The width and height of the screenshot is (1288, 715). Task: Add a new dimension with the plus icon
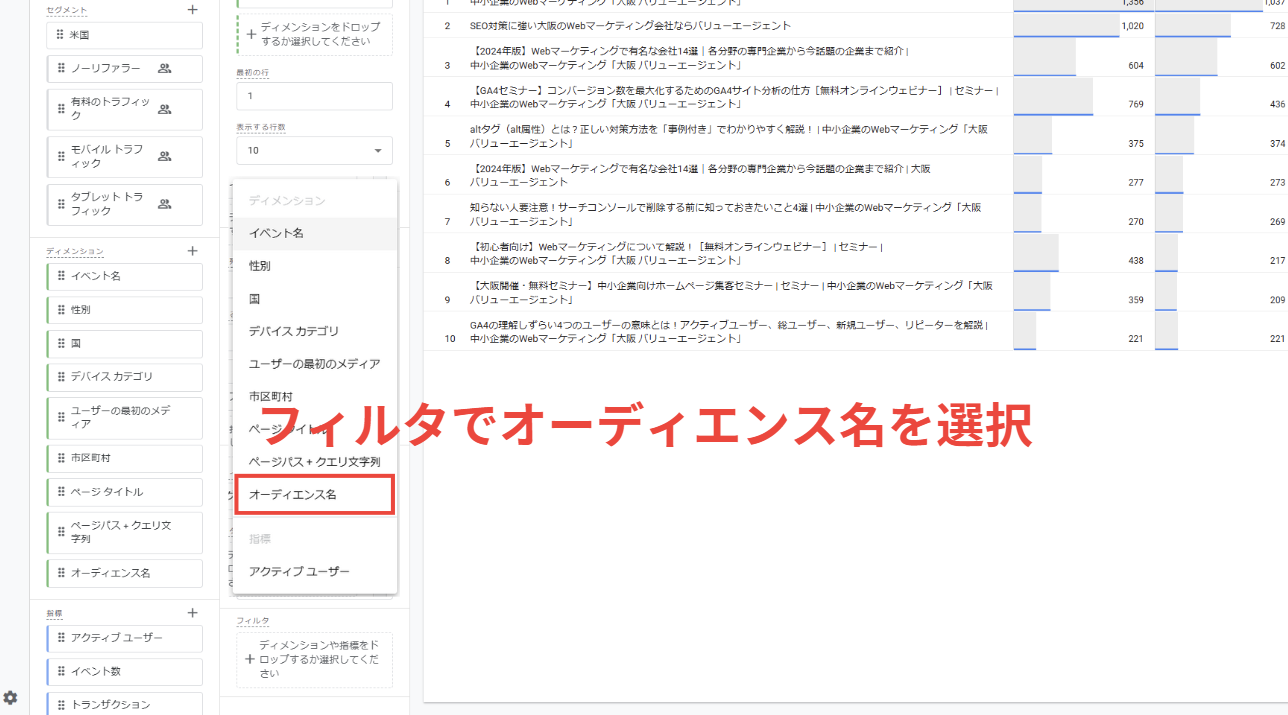click(193, 251)
